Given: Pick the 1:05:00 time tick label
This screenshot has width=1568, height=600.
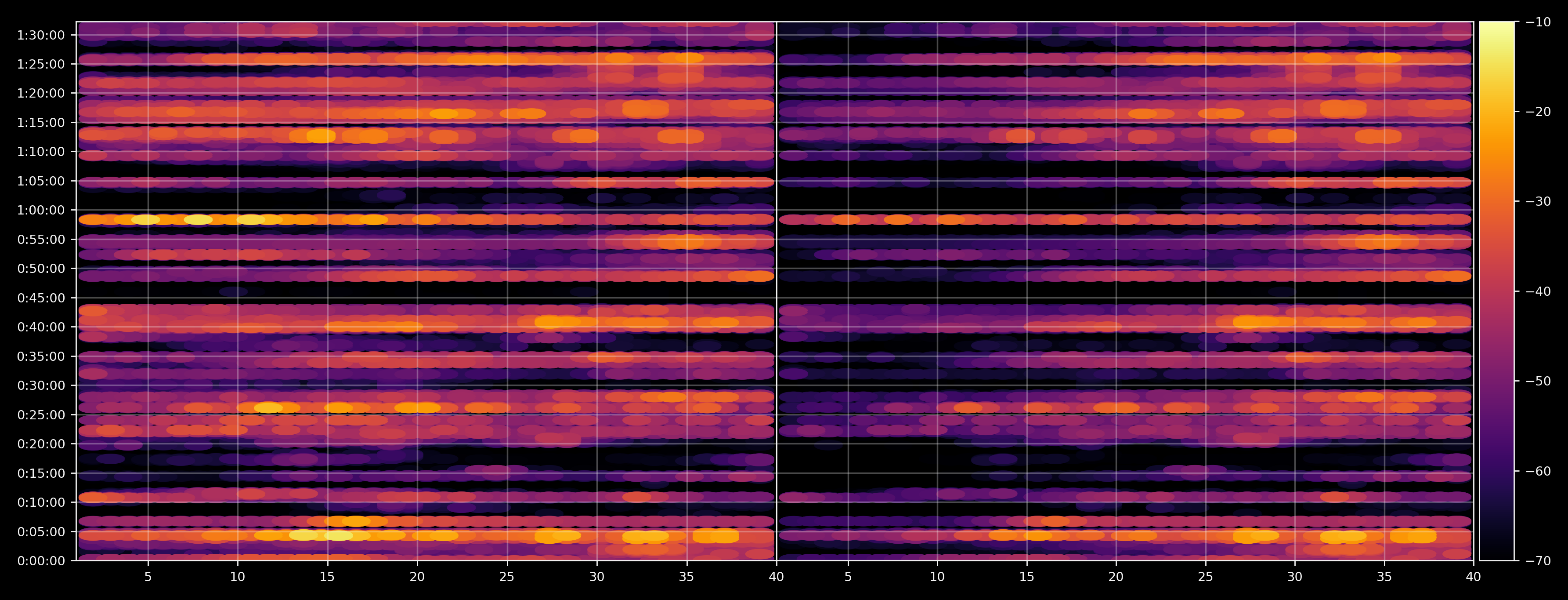Looking at the screenshot, I should click(41, 181).
